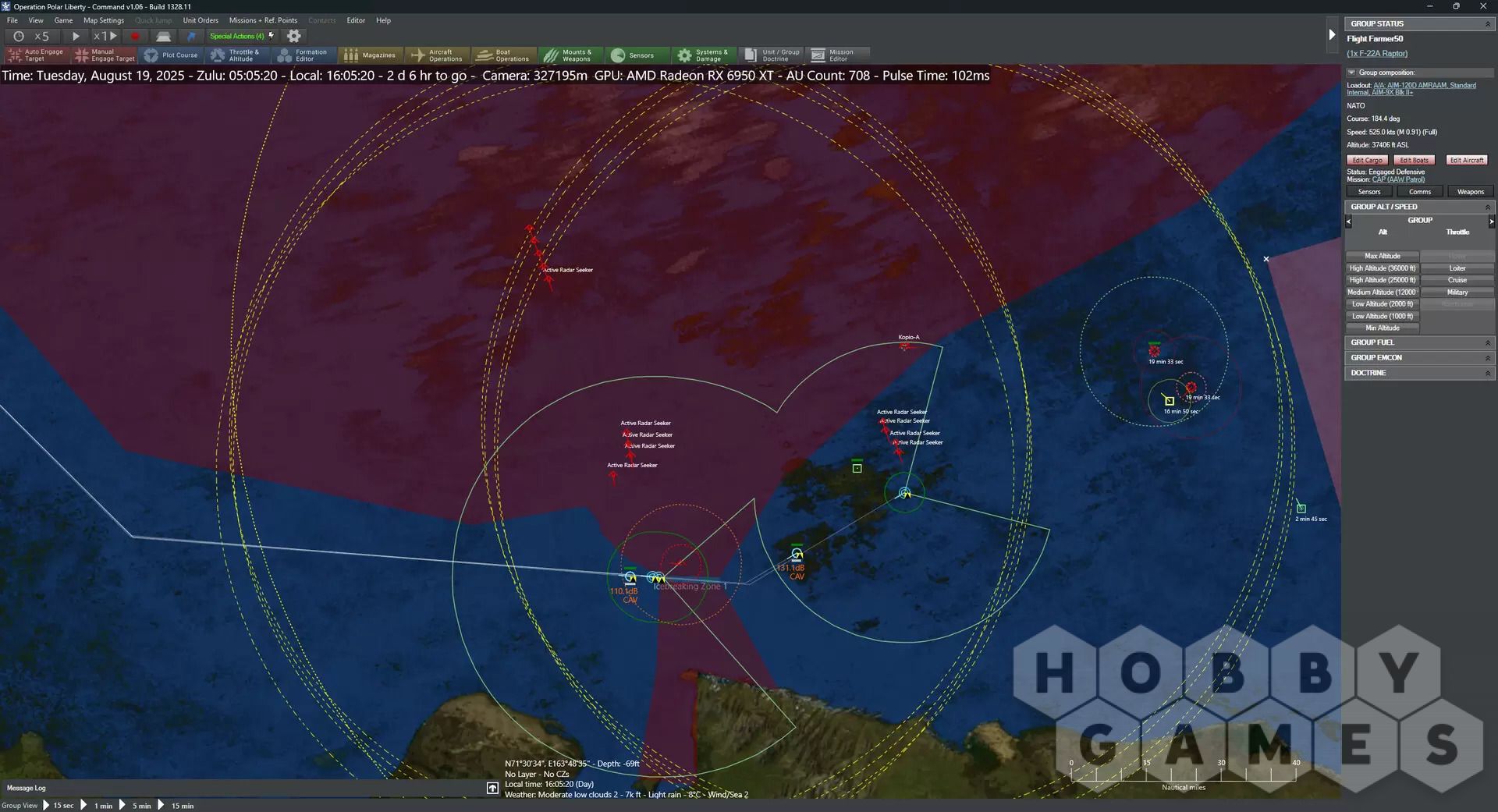The width and height of the screenshot is (1498, 812).
Task: Click the blue pin toolbar icon
Action: click(x=191, y=36)
